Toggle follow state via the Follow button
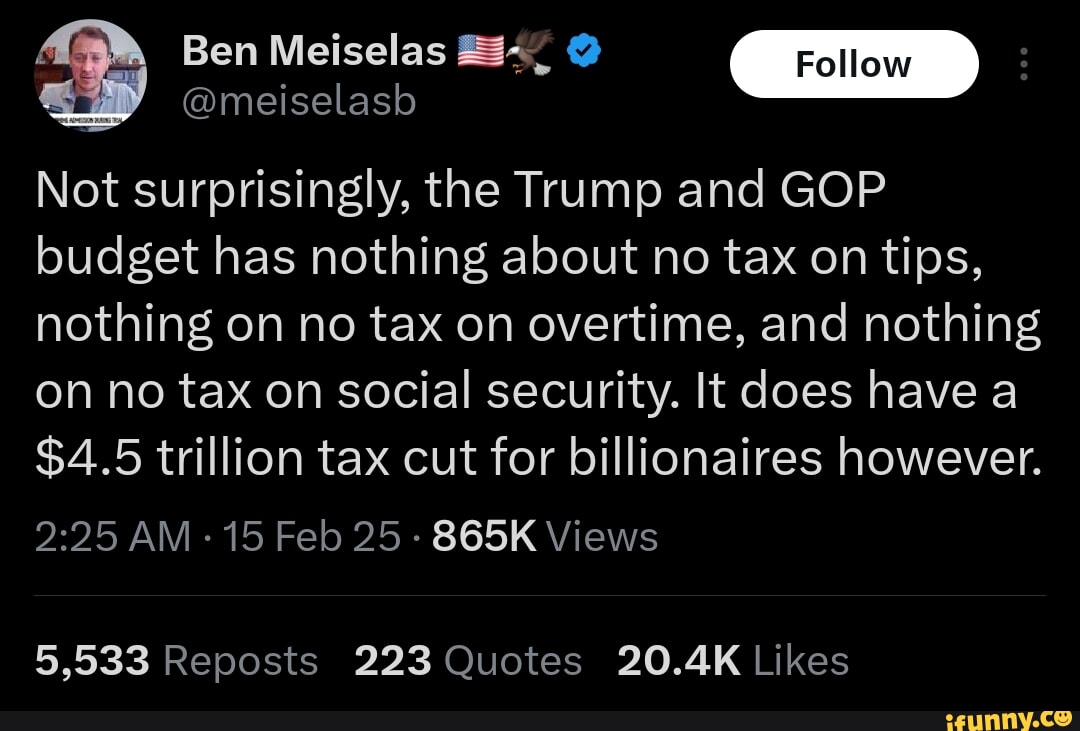The image size is (1080, 731). click(853, 63)
